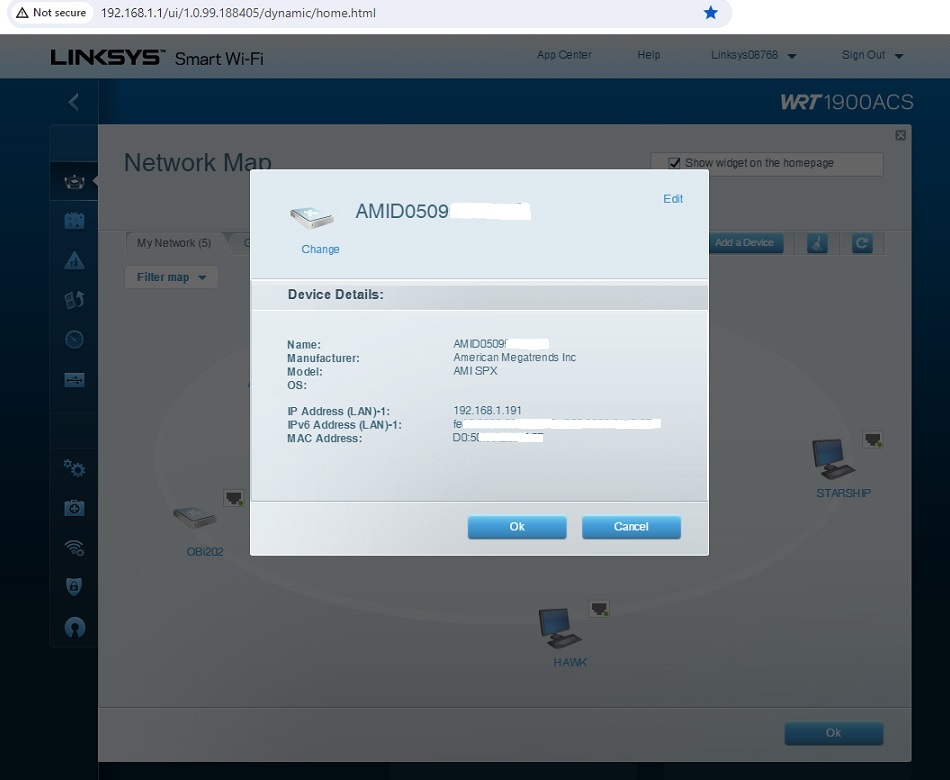Screen dimensions: 950x780
Task: Click wired connection icon beside OBi202
Action: click(x=234, y=498)
